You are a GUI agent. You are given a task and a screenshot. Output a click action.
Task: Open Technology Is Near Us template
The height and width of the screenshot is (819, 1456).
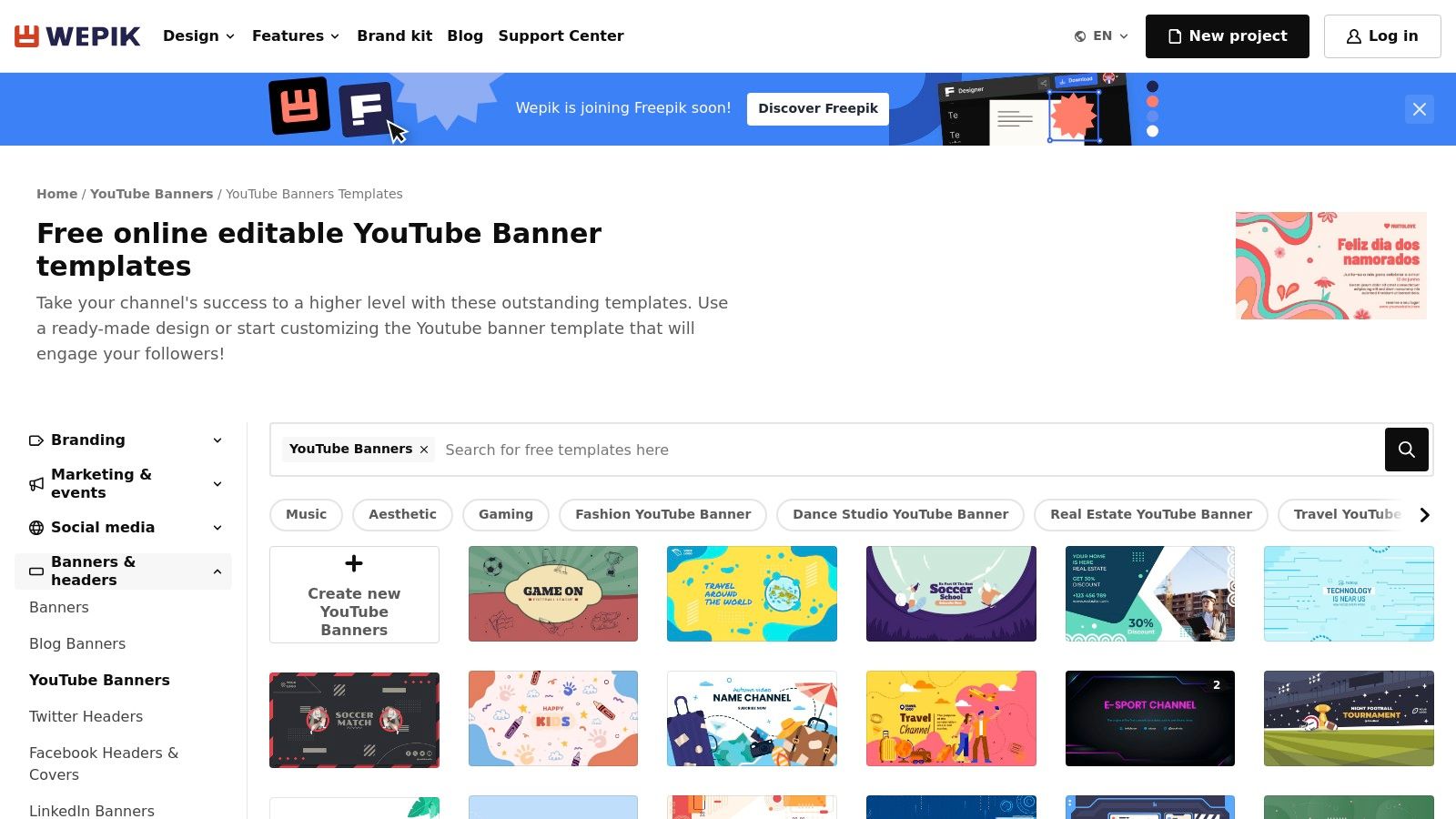[1349, 593]
